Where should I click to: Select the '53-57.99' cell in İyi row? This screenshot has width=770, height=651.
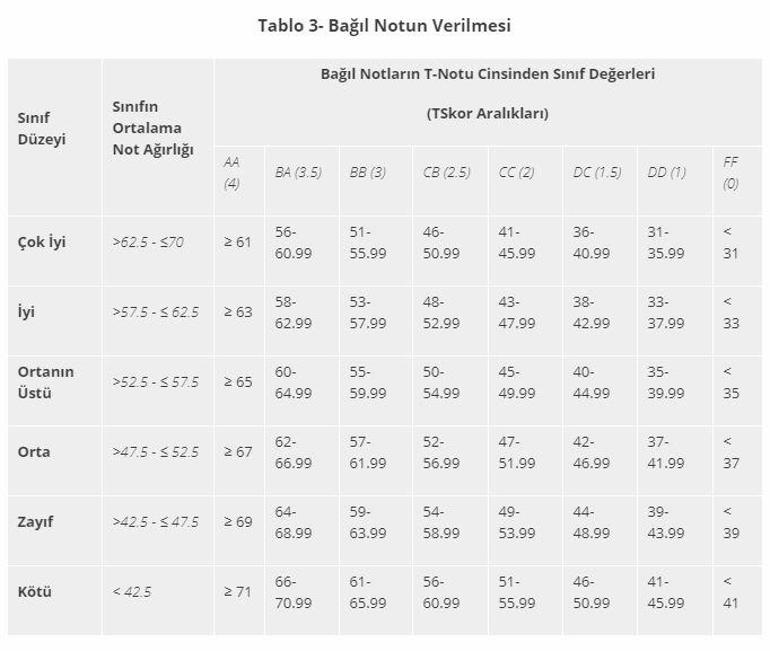368,312
